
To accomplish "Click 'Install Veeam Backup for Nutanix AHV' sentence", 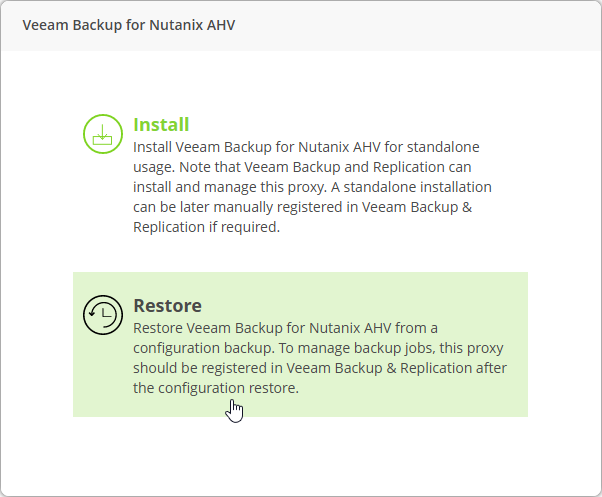I will (x=257, y=147).
